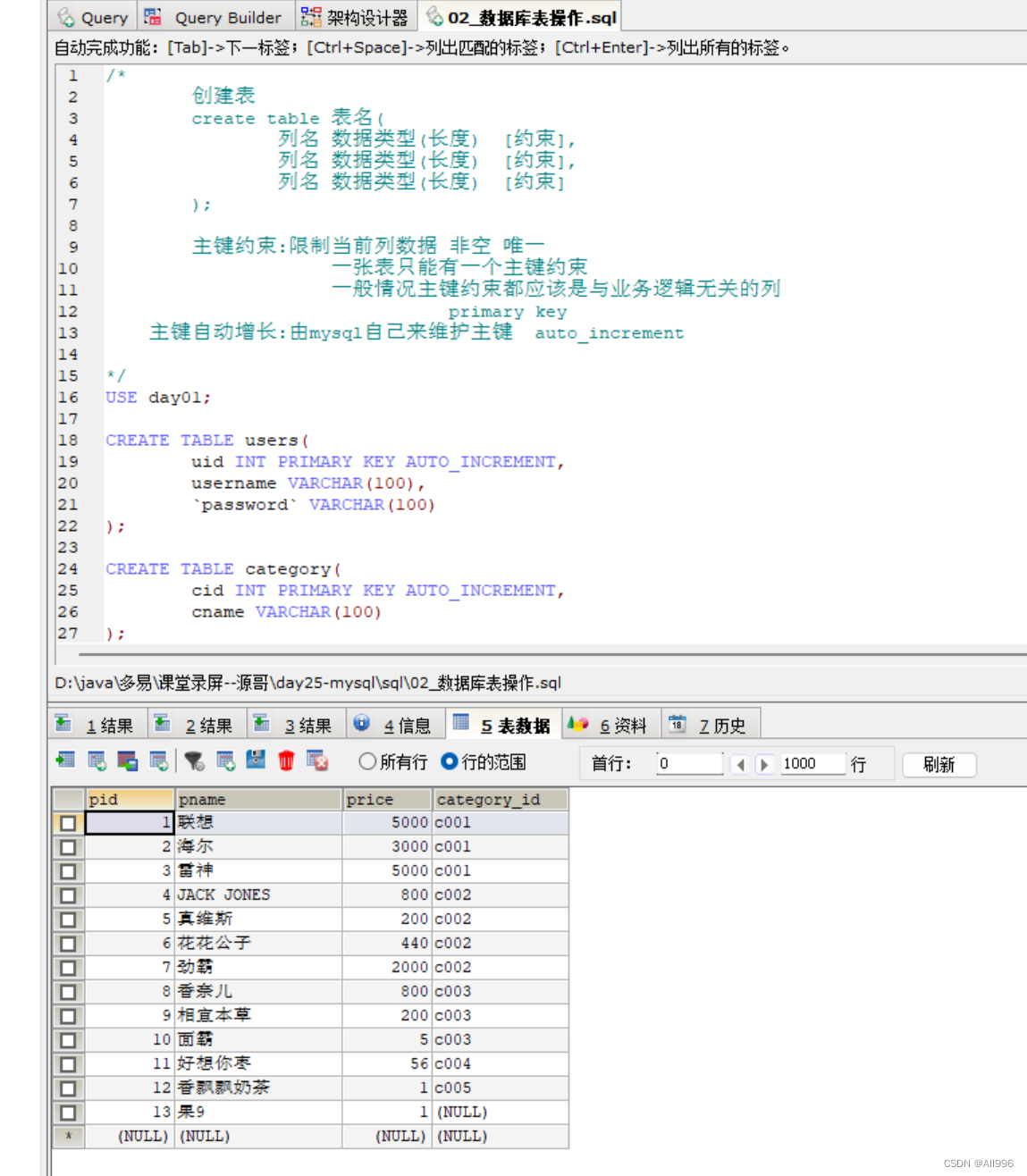Click the price column header

(x=388, y=799)
